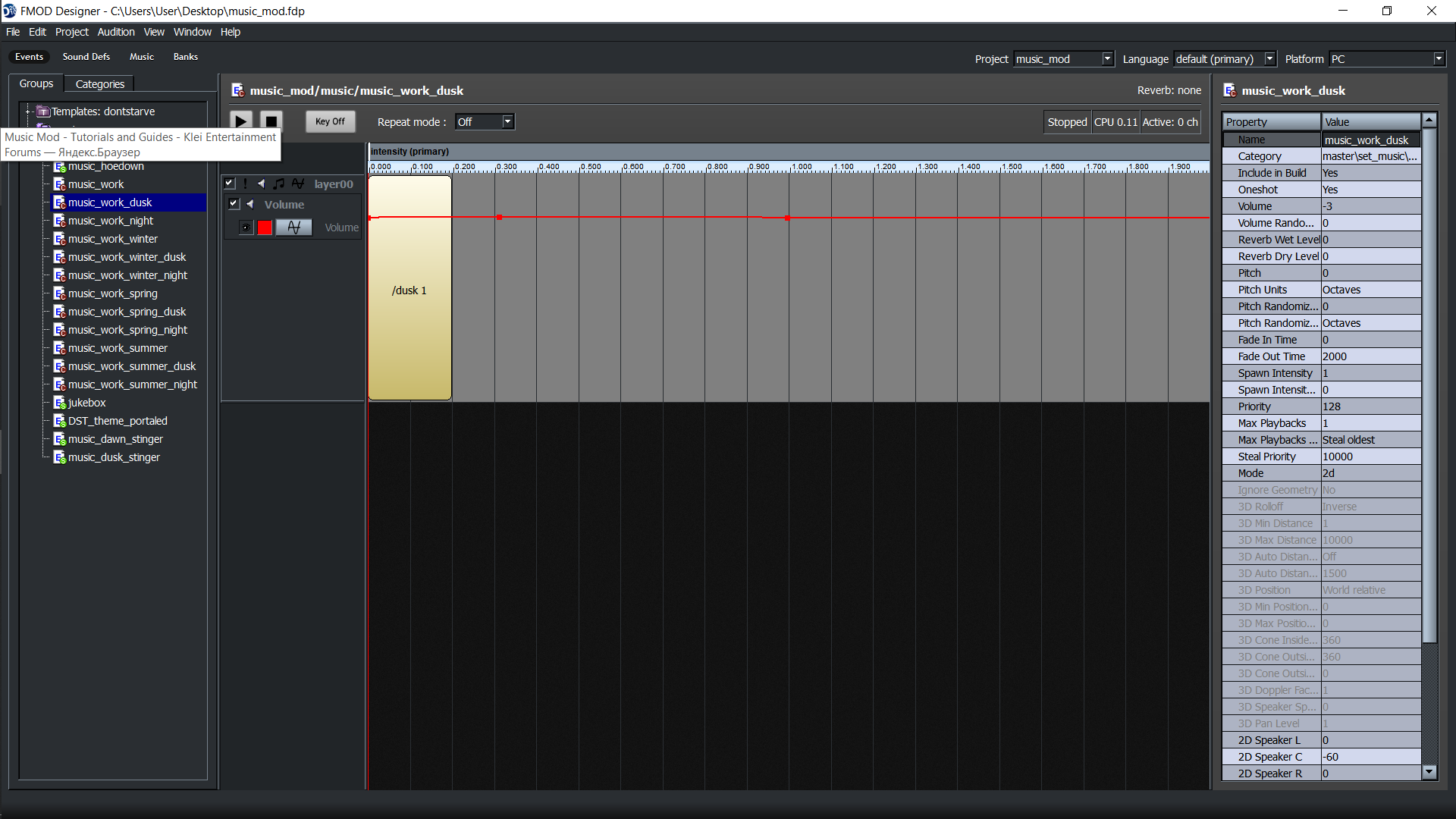Click the speaker icon beside the Volume effect
Viewport: 1456px width, 819px height.
(250, 204)
